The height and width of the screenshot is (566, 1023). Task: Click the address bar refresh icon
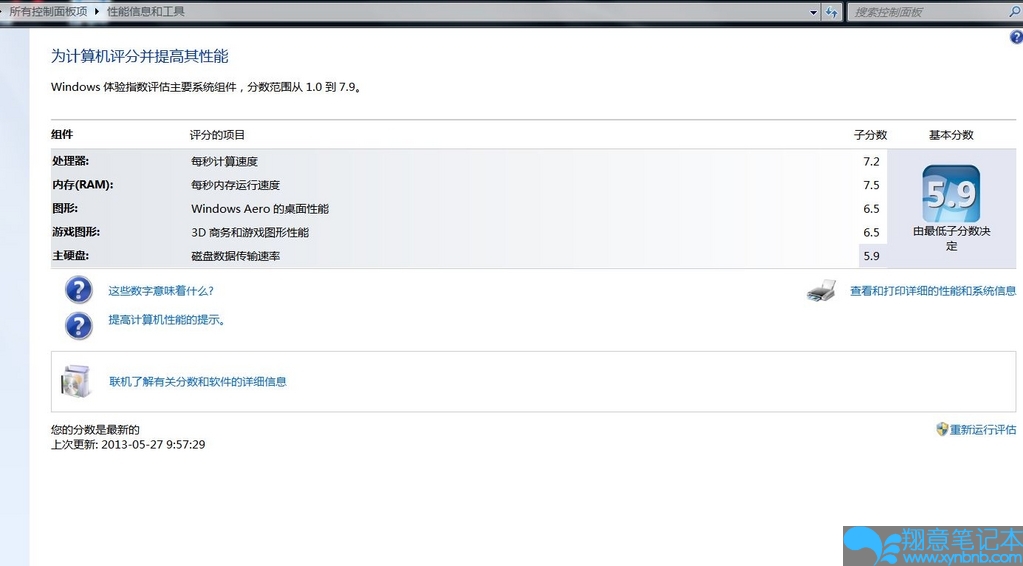(831, 12)
